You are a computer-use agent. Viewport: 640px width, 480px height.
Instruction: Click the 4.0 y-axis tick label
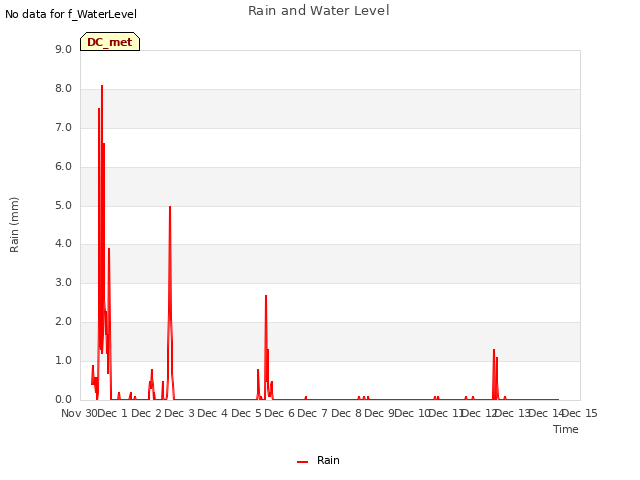point(64,244)
